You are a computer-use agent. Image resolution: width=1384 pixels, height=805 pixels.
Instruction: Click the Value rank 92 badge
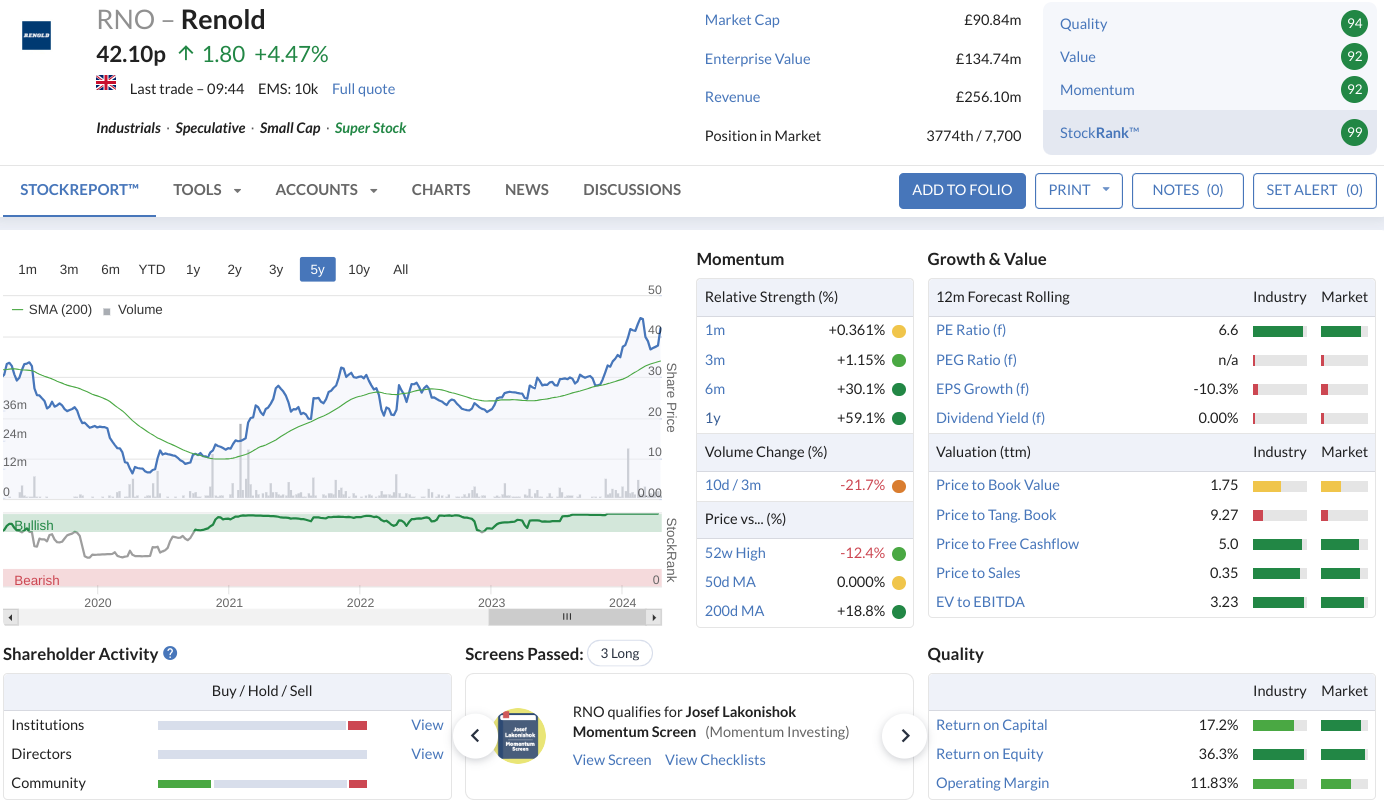click(1354, 57)
